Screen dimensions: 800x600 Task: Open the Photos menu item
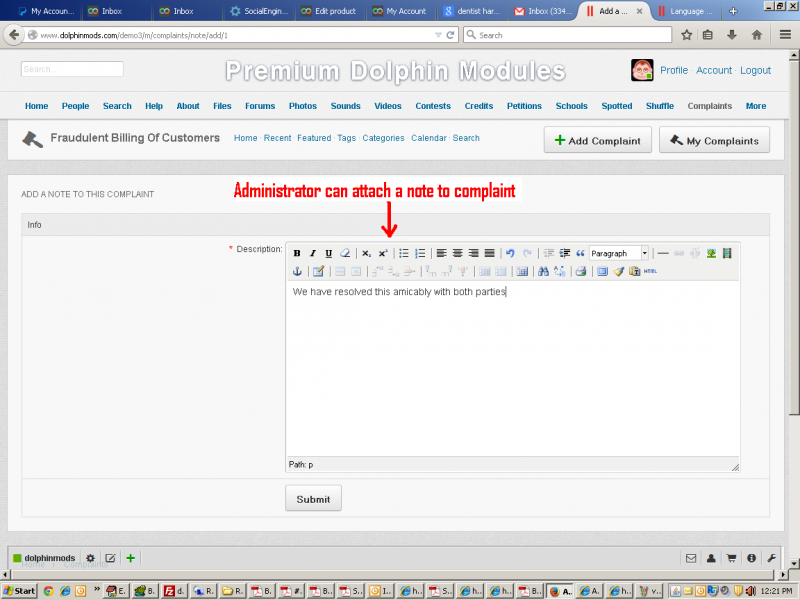(x=303, y=106)
